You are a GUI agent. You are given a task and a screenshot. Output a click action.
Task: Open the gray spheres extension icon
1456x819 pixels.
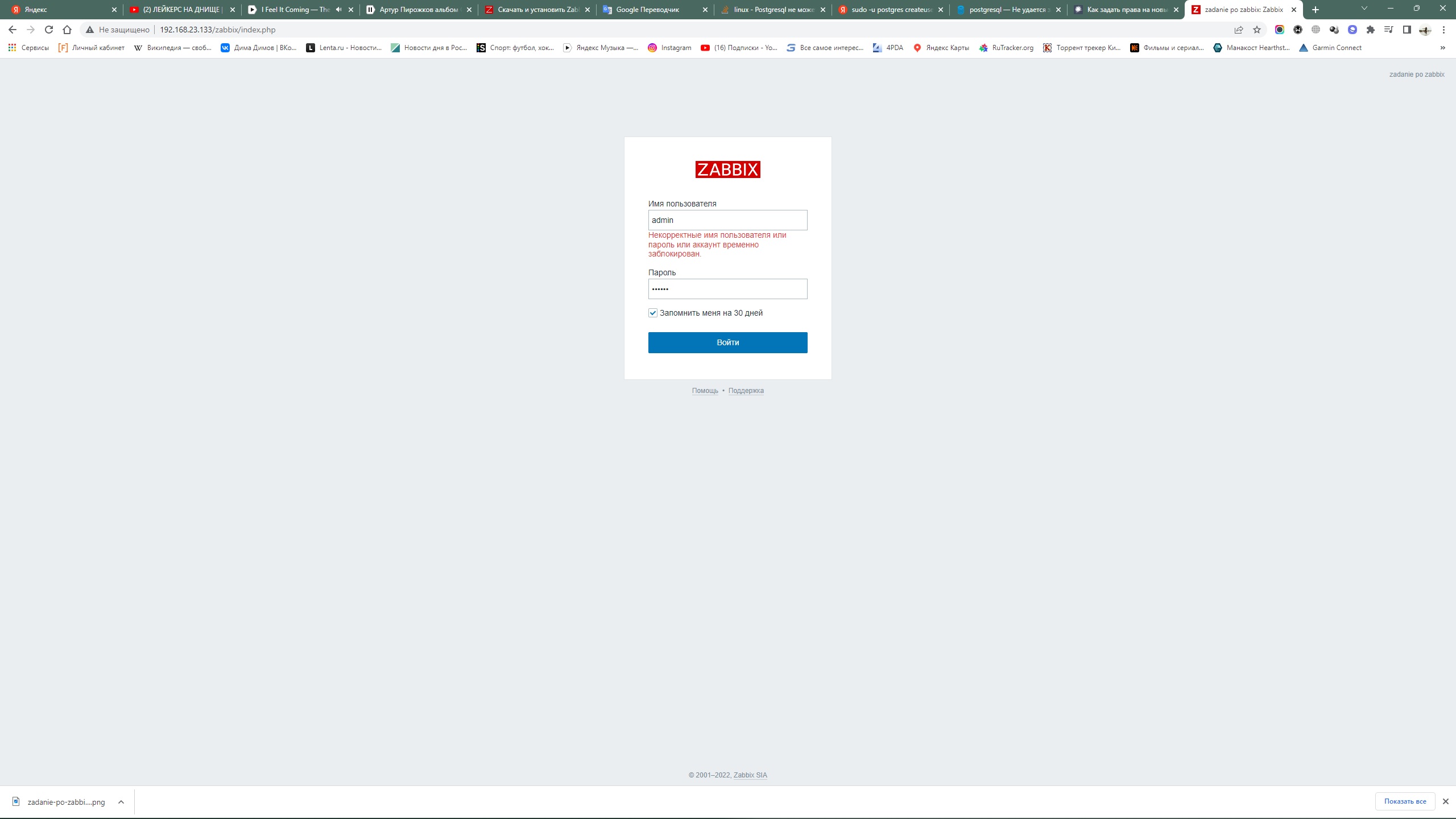coord(1334,30)
